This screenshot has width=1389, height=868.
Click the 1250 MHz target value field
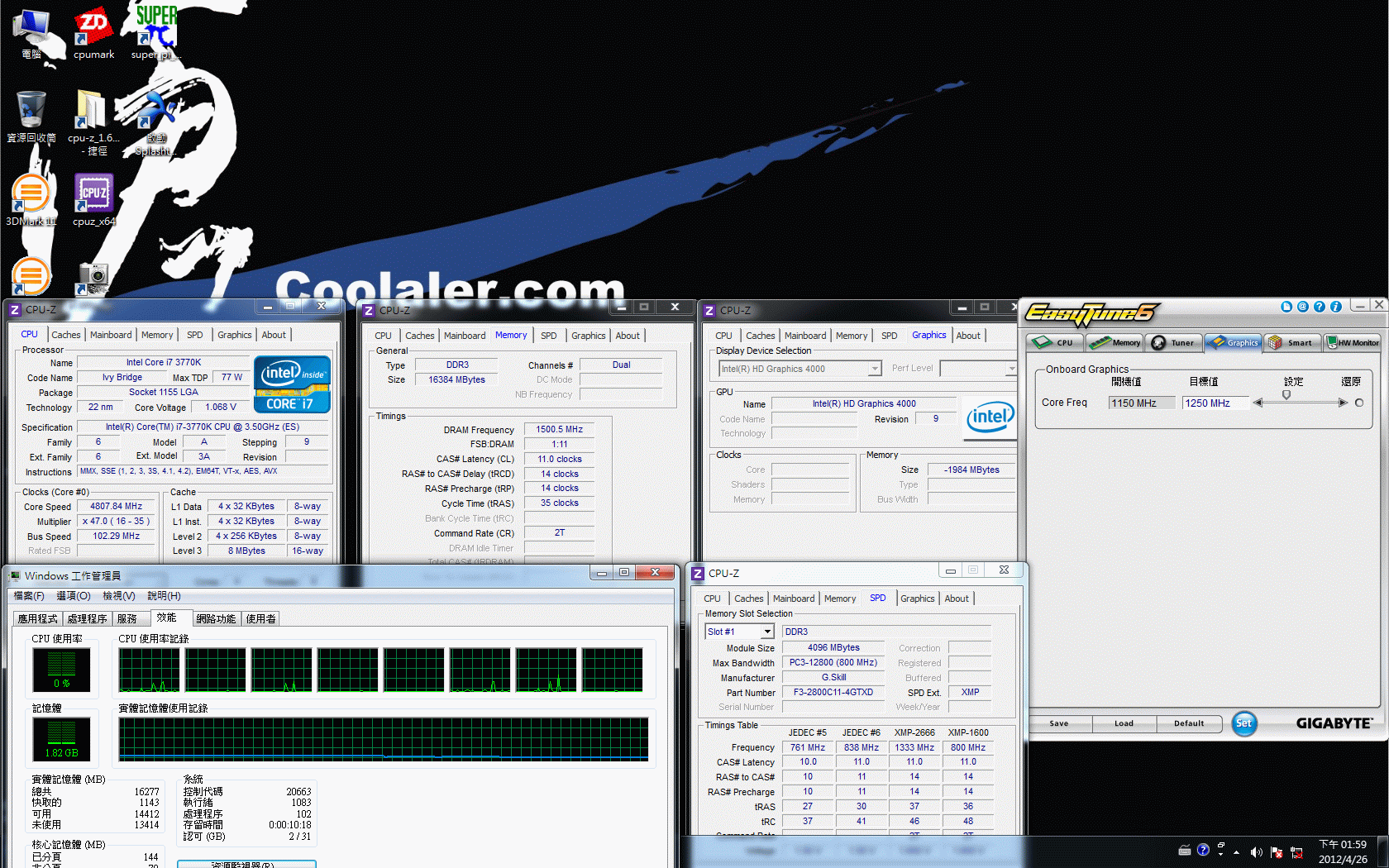(x=1214, y=403)
